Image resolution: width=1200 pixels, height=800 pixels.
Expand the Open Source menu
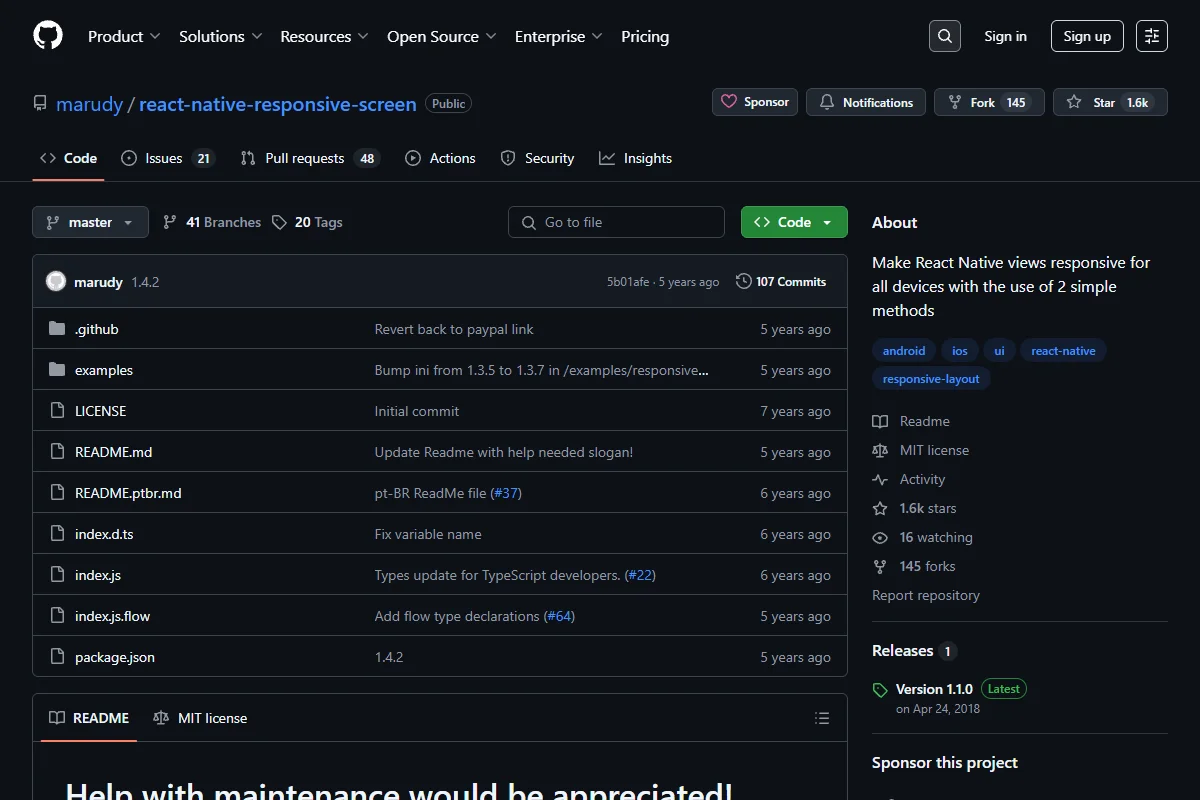(x=442, y=36)
